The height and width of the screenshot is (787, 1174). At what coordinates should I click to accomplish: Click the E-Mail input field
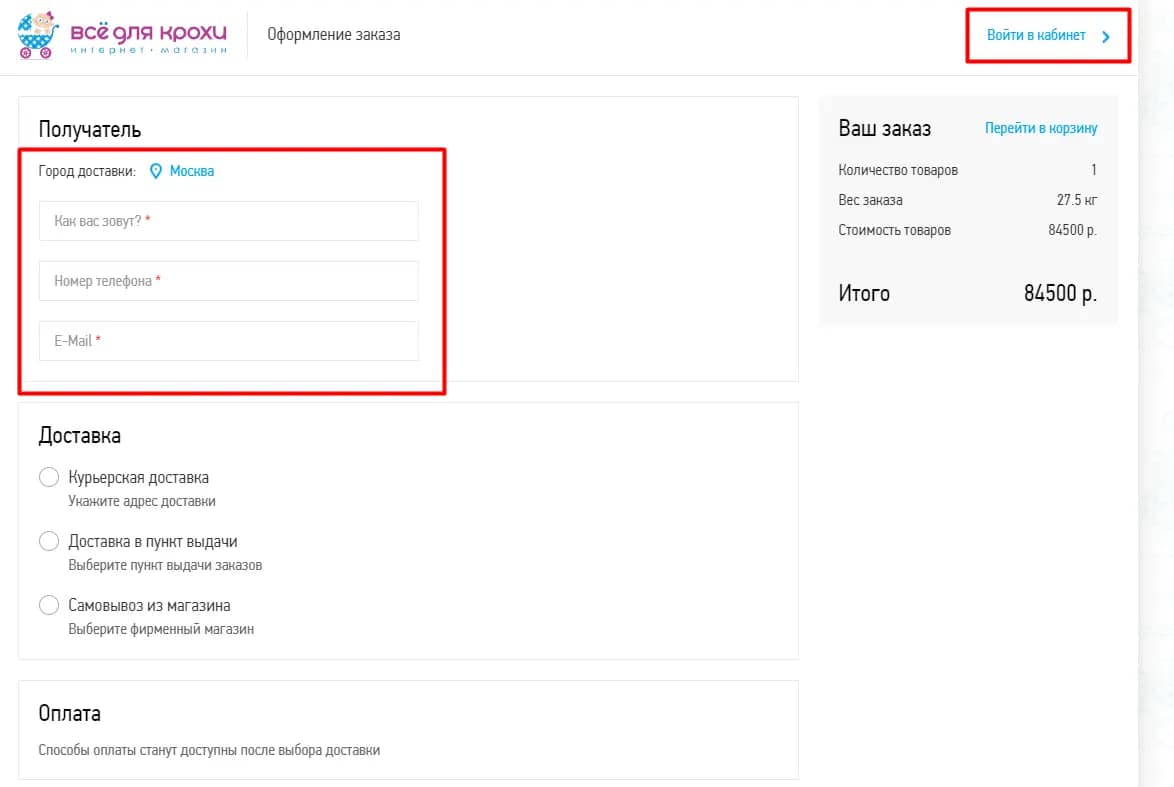228,341
